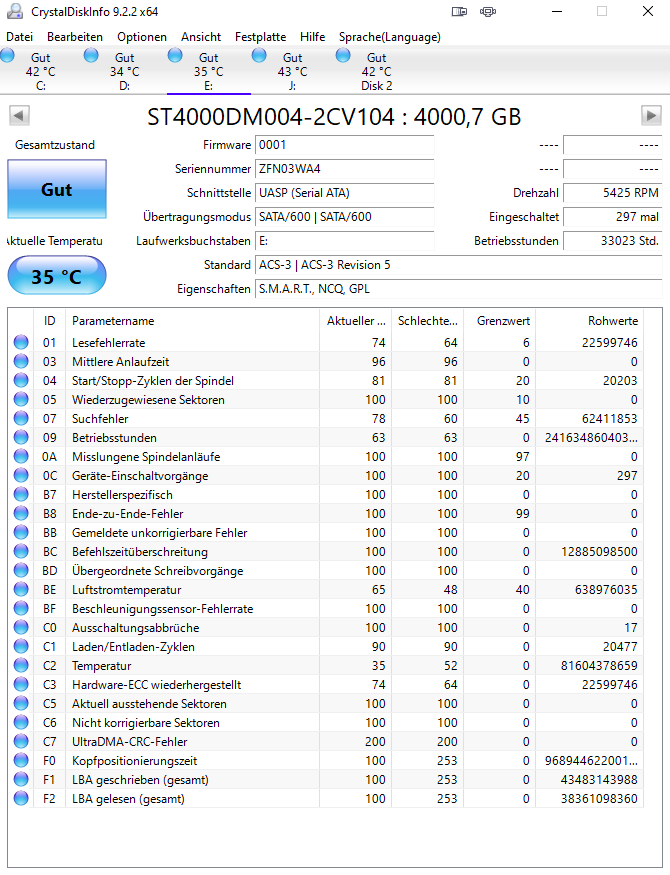Open the Datei menu
Viewport: 670px width, 875px height.
(20, 37)
